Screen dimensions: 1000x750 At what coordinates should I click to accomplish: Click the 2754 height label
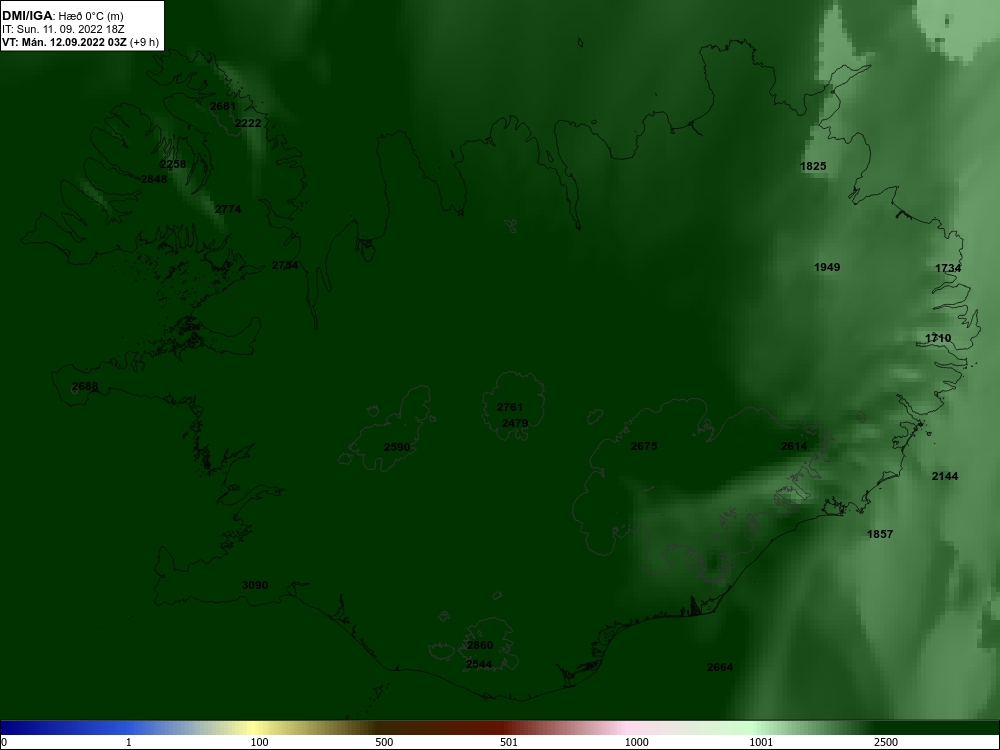click(285, 265)
